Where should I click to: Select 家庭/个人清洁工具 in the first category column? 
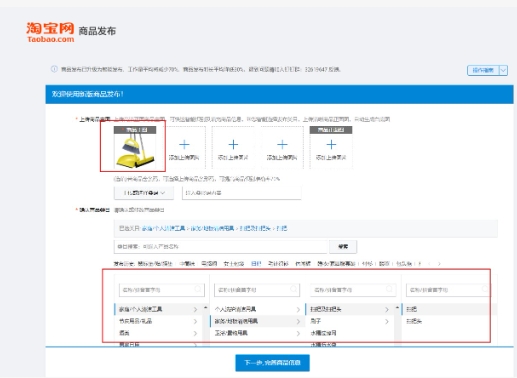coord(158,309)
